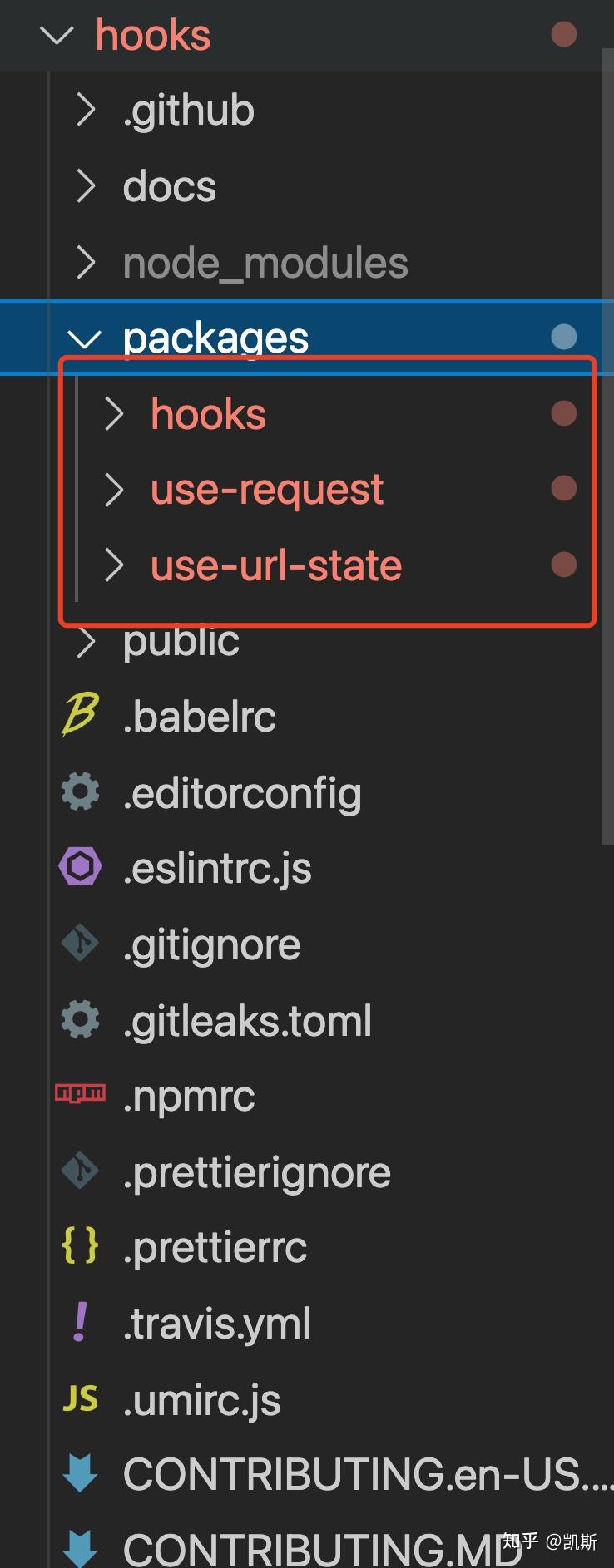Collapse the packages folder chevron
The image size is (614, 1568).
pyautogui.click(x=83, y=338)
